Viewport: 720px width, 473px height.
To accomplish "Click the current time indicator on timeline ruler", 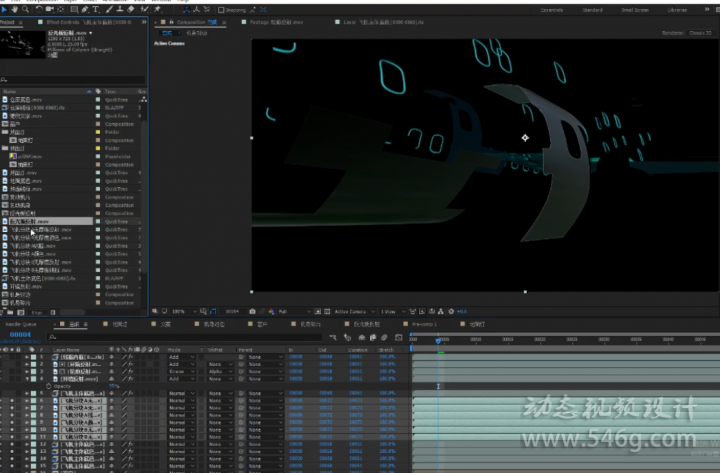I will click(438, 340).
